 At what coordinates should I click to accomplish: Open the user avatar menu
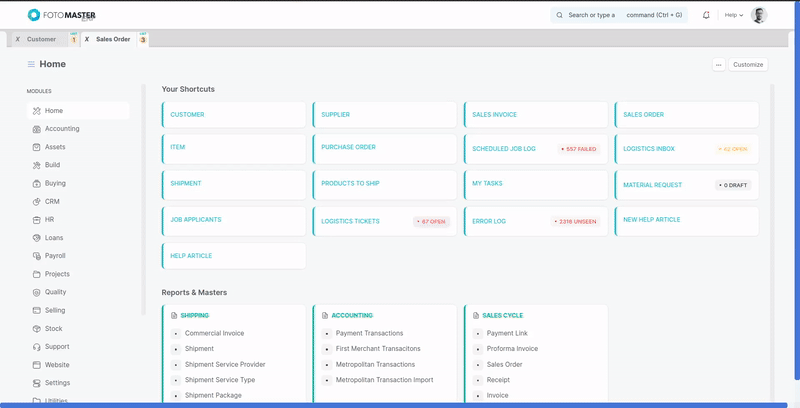coord(759,15)
